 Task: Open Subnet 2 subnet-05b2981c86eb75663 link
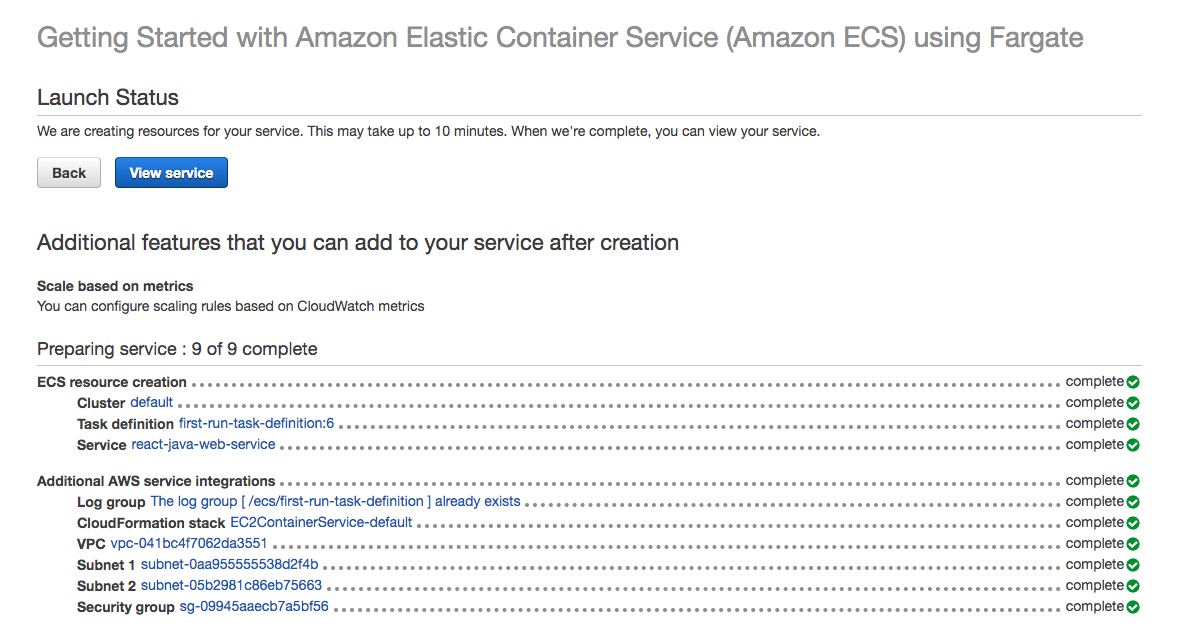pos(231,585)
